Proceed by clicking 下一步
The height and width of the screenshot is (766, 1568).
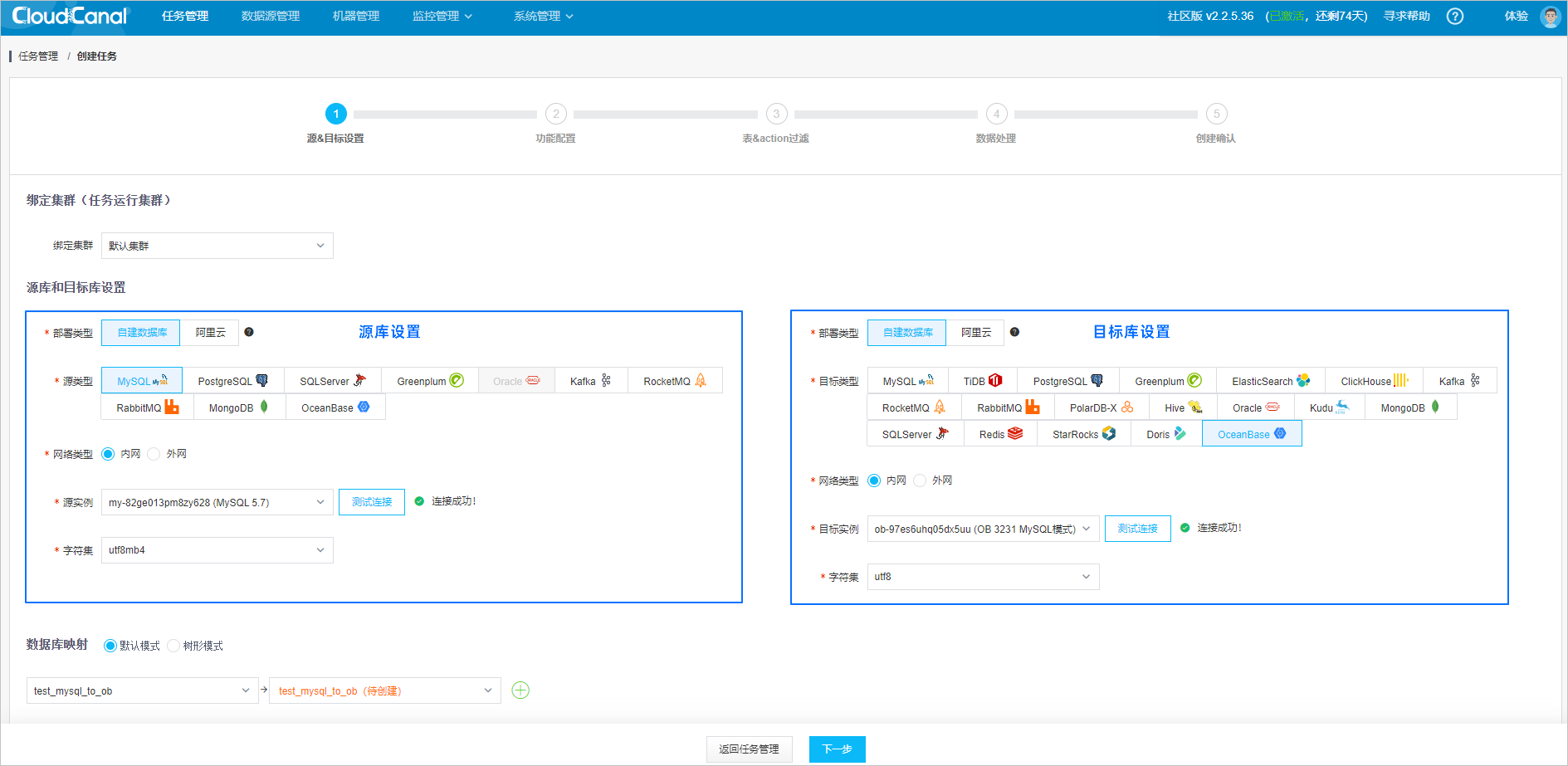(837, 749)
